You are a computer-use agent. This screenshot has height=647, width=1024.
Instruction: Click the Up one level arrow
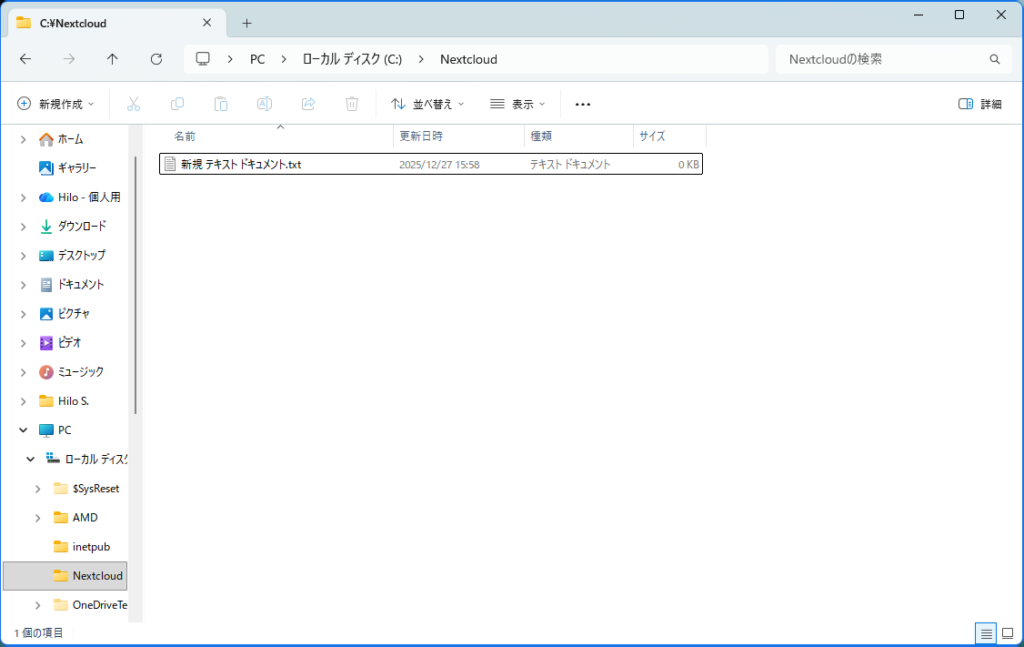tap(112, 59)
